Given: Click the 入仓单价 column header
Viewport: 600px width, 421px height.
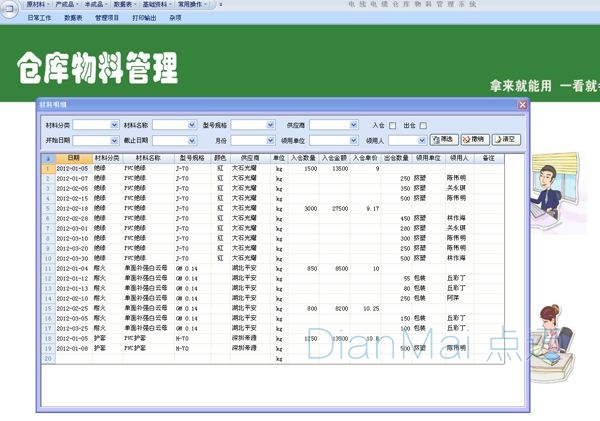Looking at the screenshot, I should point(365,158).
